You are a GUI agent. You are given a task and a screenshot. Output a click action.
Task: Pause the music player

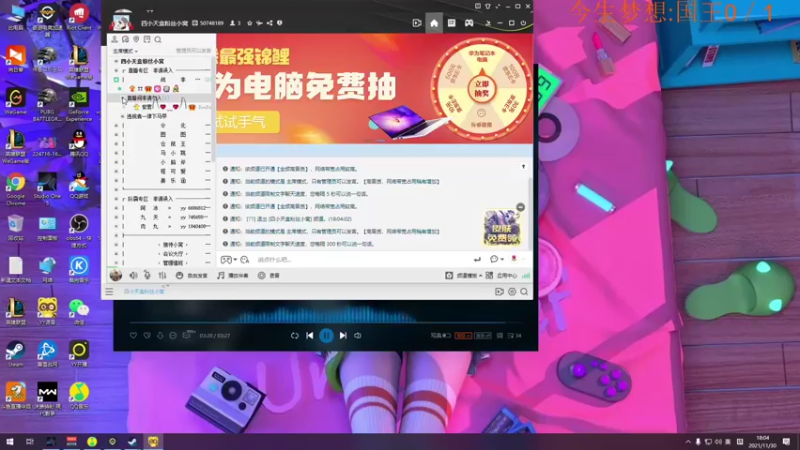(327, 336)
